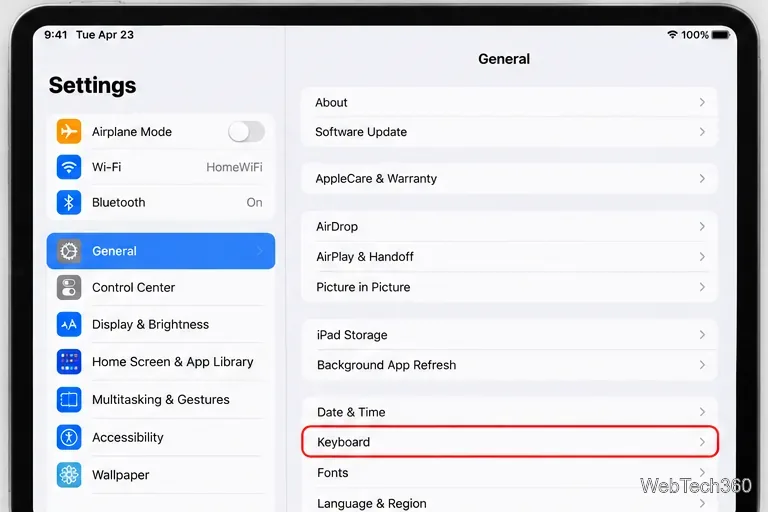Viewport: 768px width, 512px height.
Task: Tap the Accessibility icon
Action: coord(69,437)
